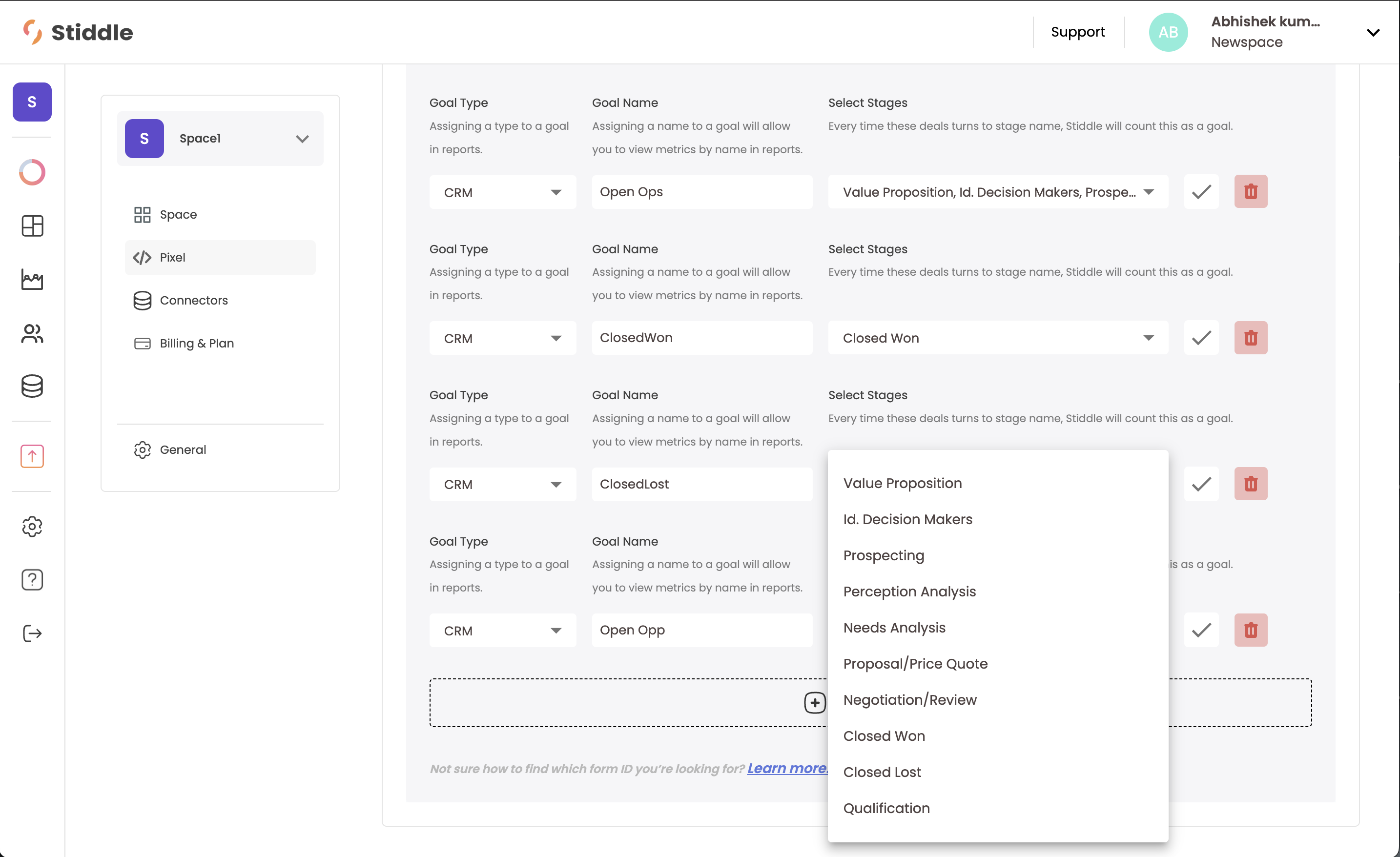
Task: Click the logout icon in sidebar
Action: pos(32,633)
